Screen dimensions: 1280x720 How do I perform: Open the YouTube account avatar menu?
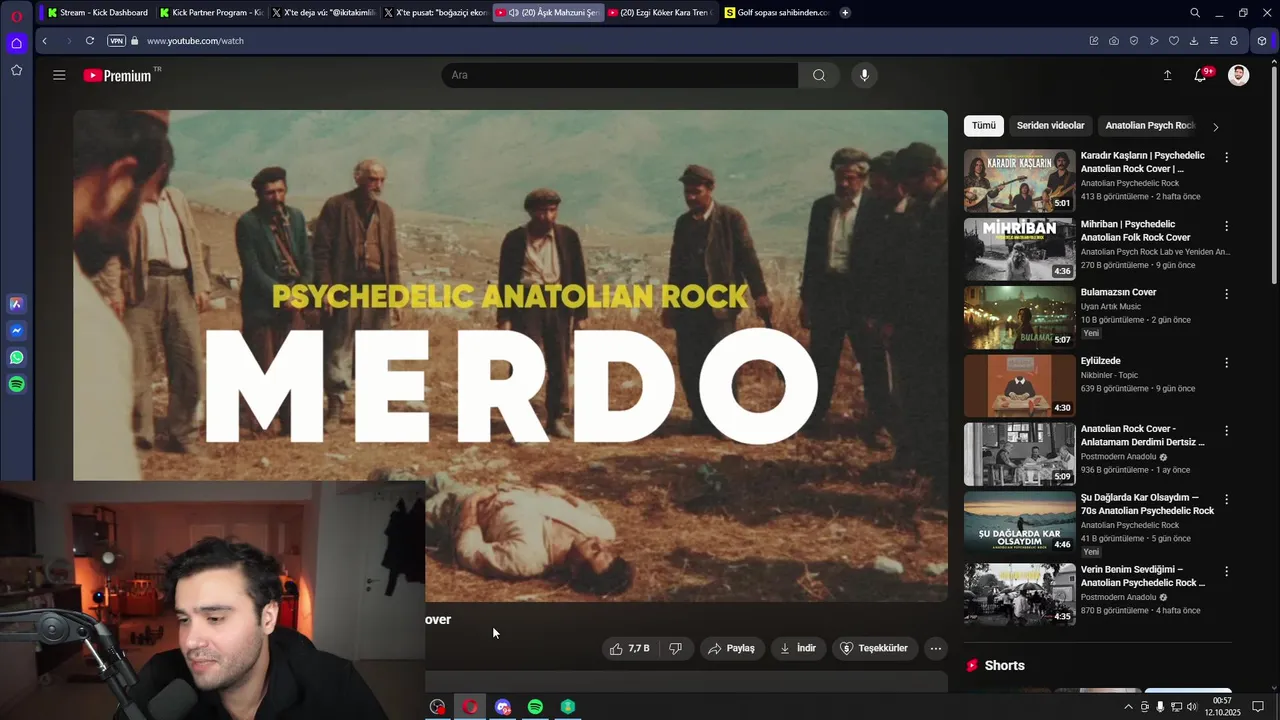pyautogui.click(x=1238, y=75)
